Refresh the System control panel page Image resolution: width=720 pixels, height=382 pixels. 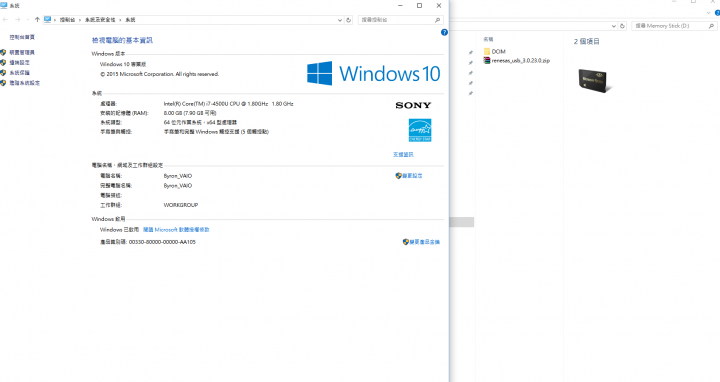click(x=349, y=20)
